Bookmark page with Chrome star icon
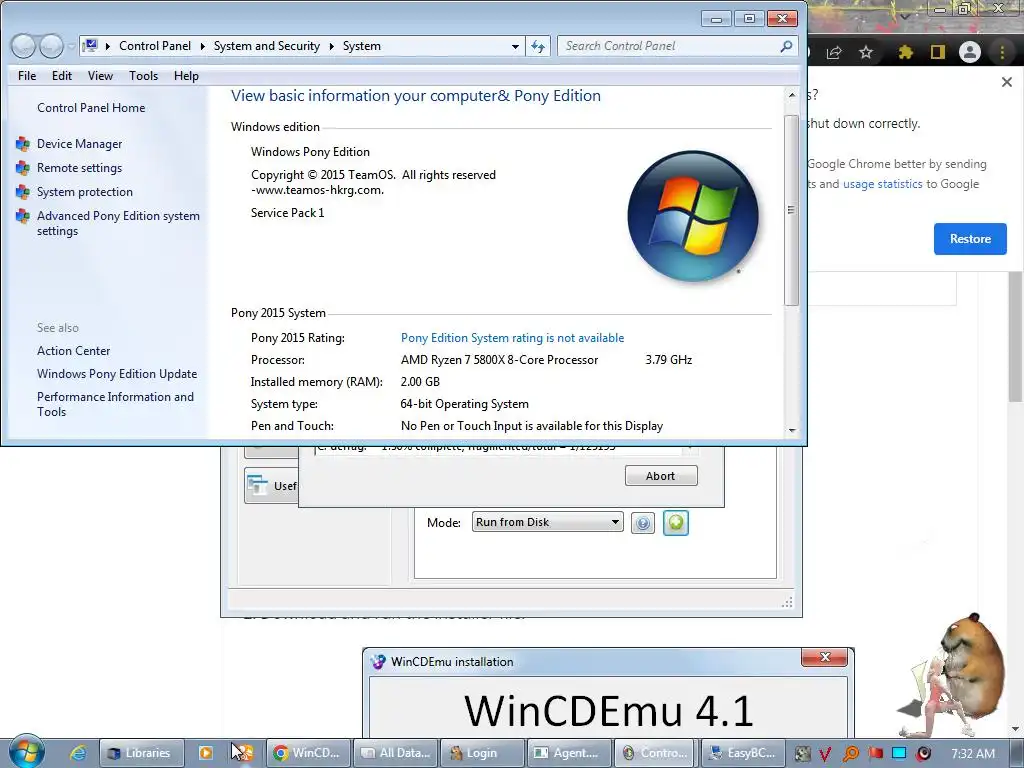1024x768 pixels. [x=866, y=52]
